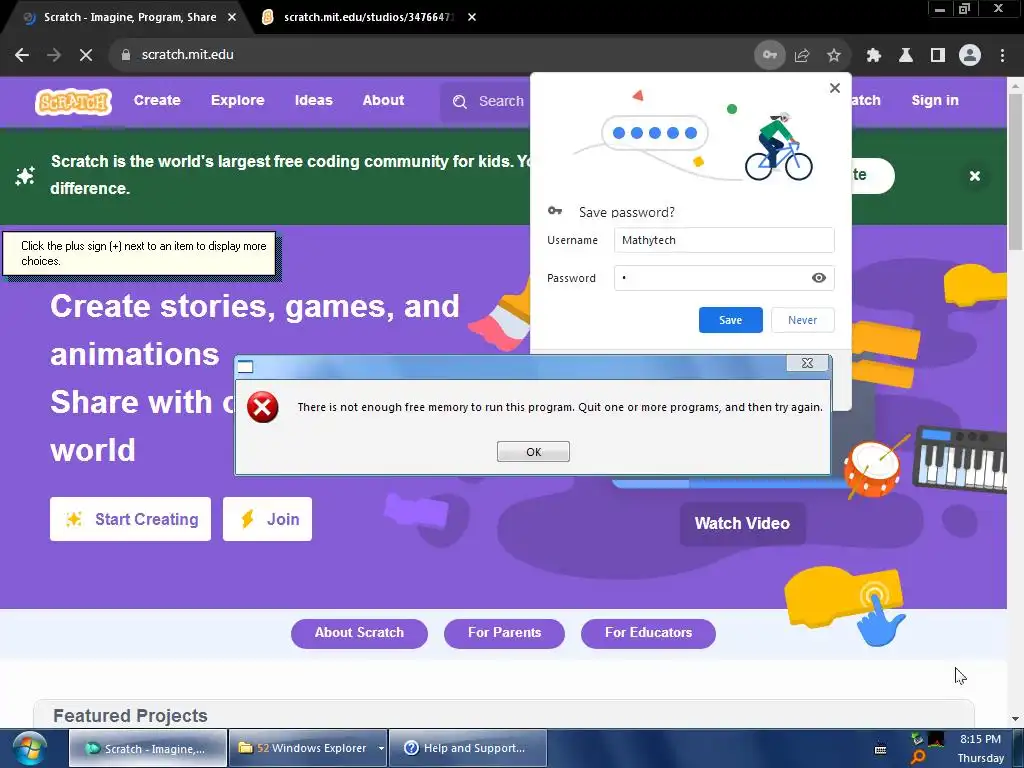This screenshot has height=768, width=1024.
Task: Save the Mathytech password
Action: pyautogui.click(x=730, y=320)
